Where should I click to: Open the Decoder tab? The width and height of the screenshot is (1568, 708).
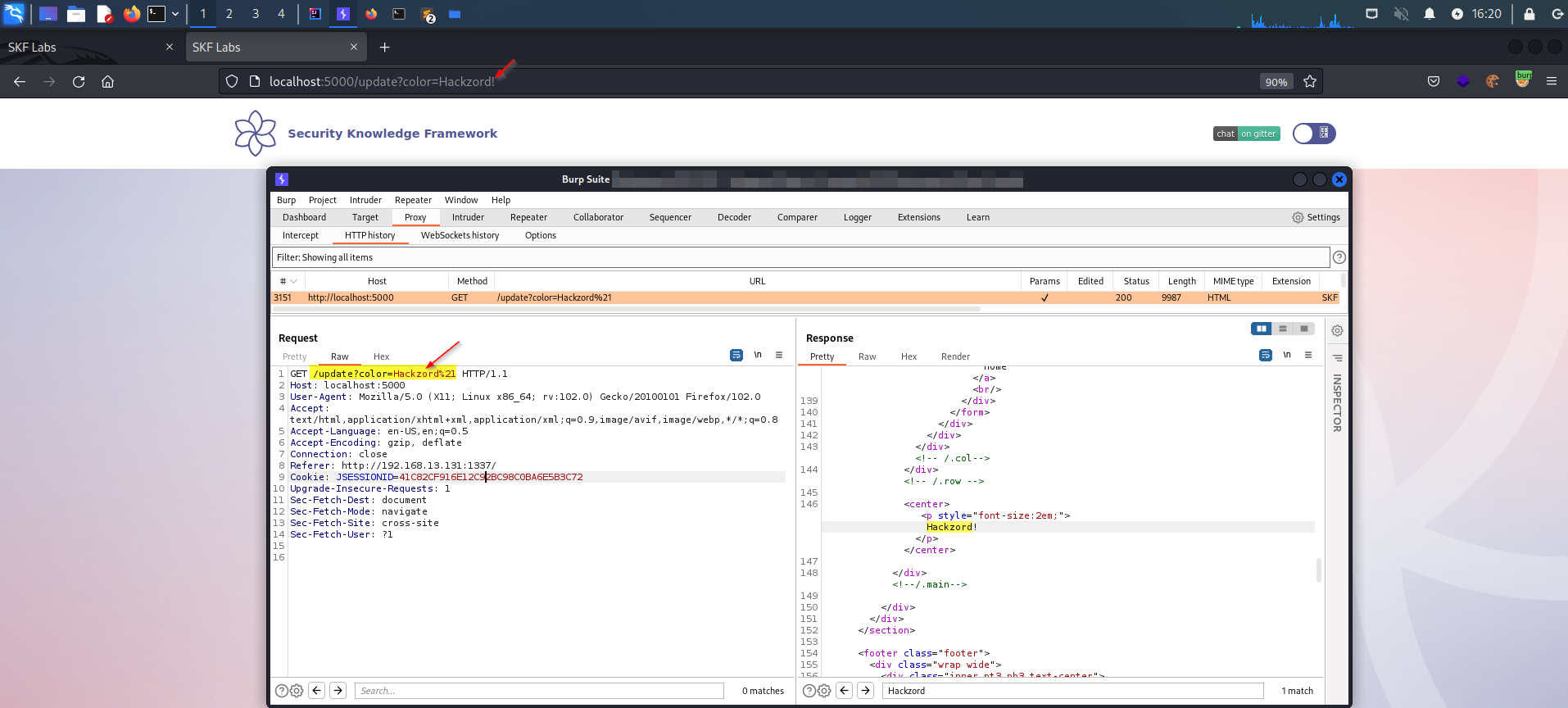tap(734, 217)
